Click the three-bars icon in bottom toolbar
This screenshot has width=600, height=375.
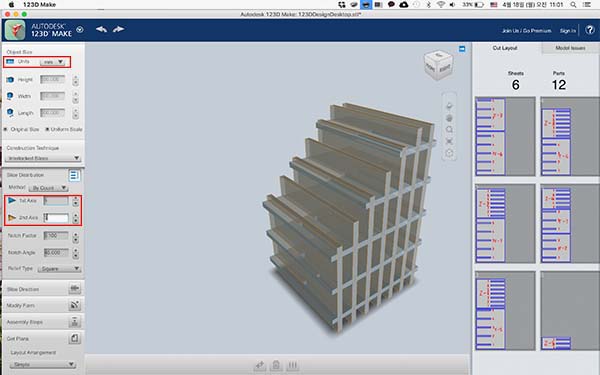[x=292, y=365]
